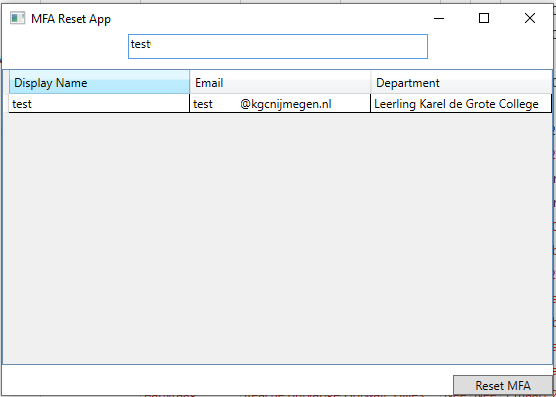
Task: Focus the search box containing 'test'
Action: pos(278,46)
